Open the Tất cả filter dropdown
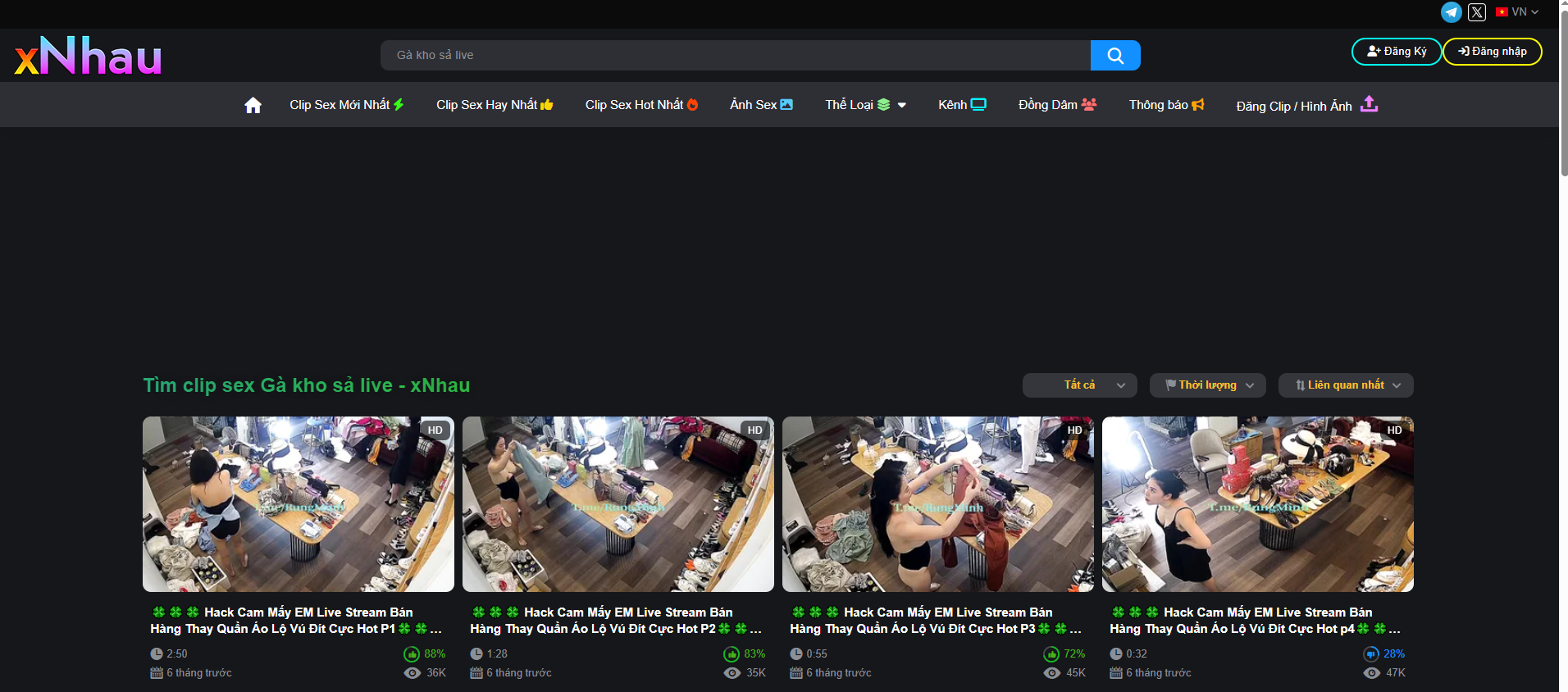Image resolution: width=1568 pixels, height=692 pixels. click(x=1079, y=385)
